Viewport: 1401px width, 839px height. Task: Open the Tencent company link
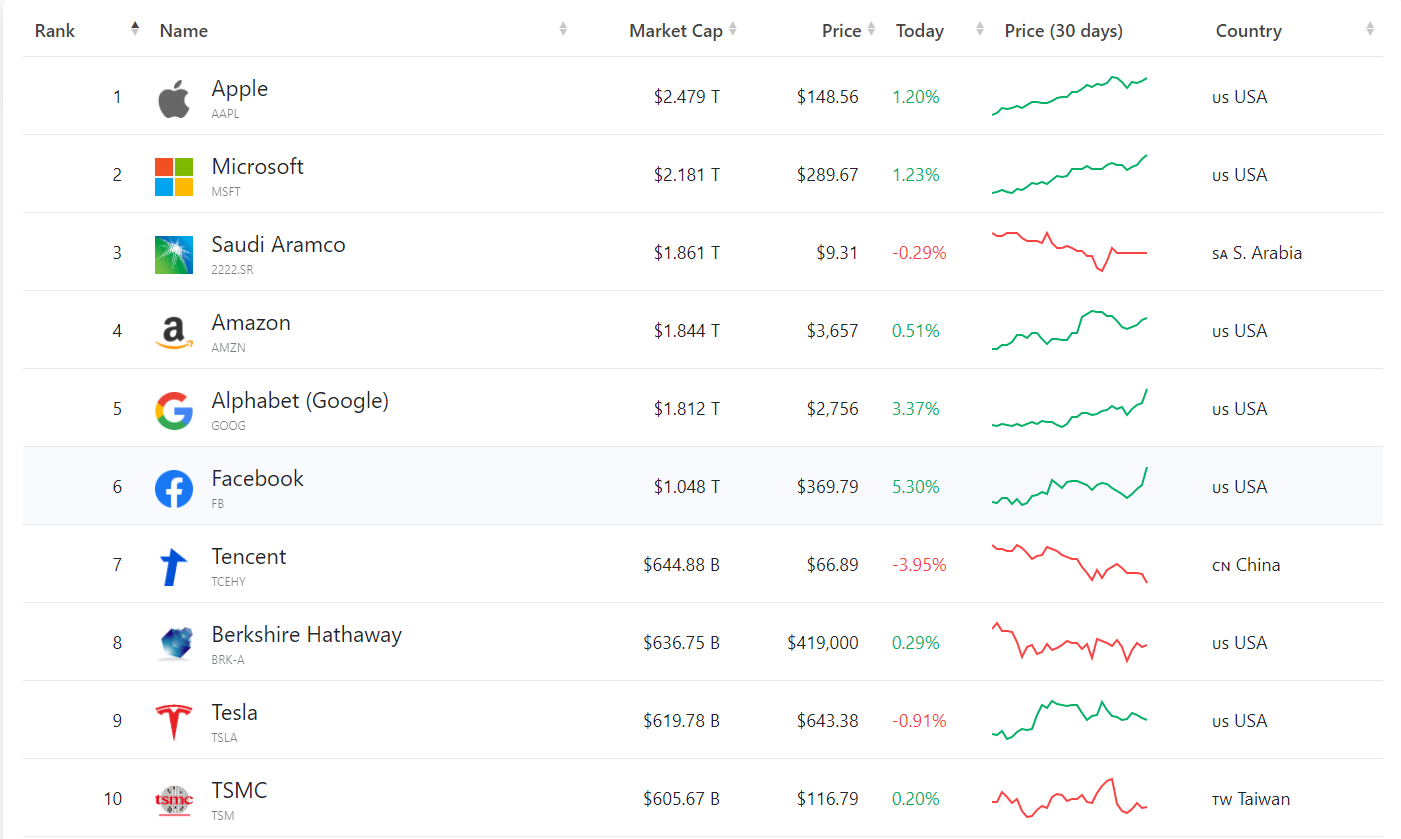pos(249,556)
